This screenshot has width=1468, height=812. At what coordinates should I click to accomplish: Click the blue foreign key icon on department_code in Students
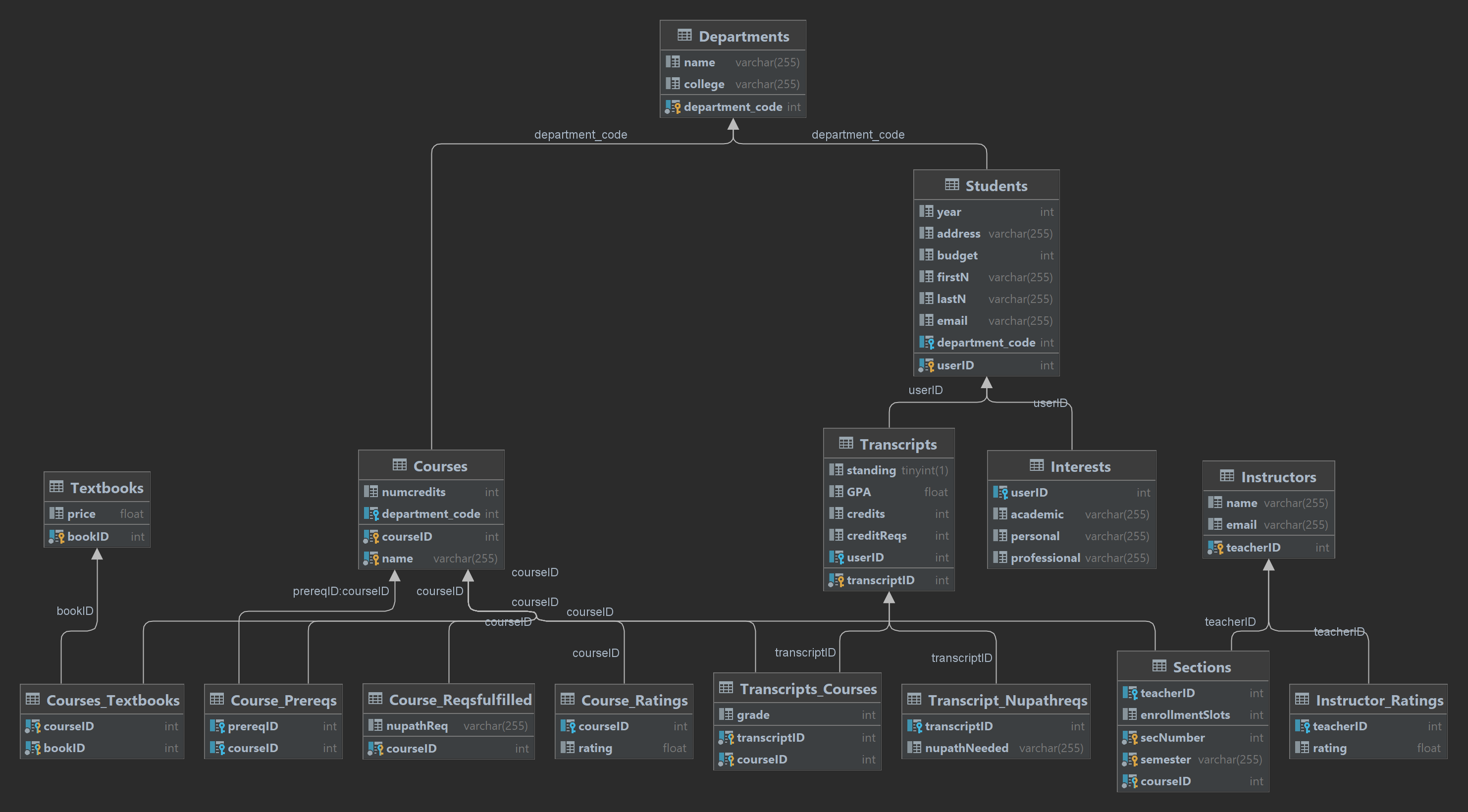click(927, 343)
